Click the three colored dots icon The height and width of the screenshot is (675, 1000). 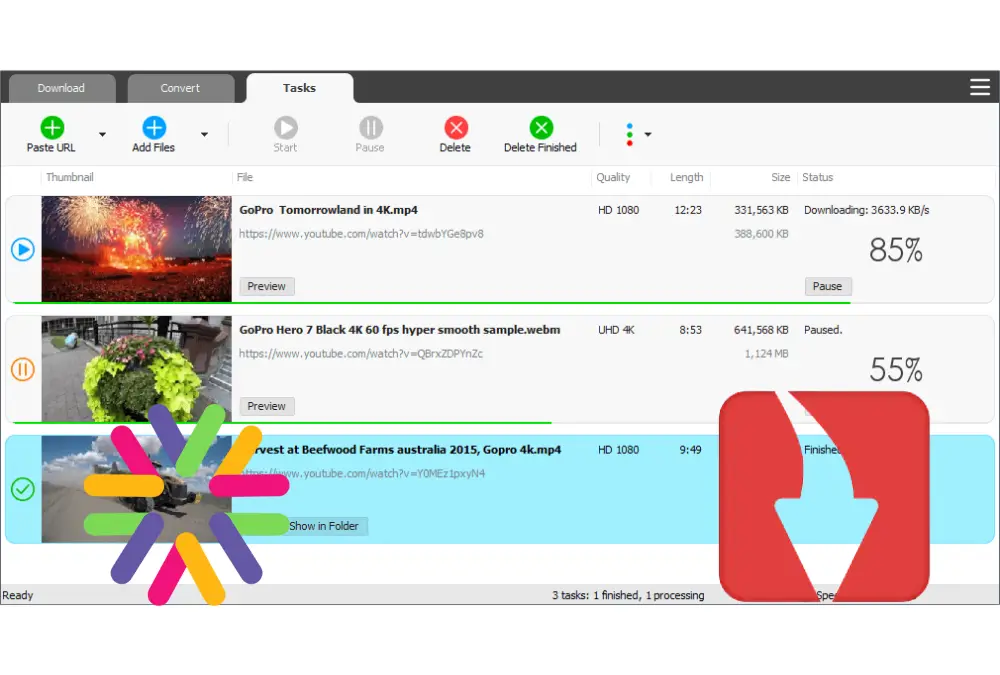click(629, 135)
